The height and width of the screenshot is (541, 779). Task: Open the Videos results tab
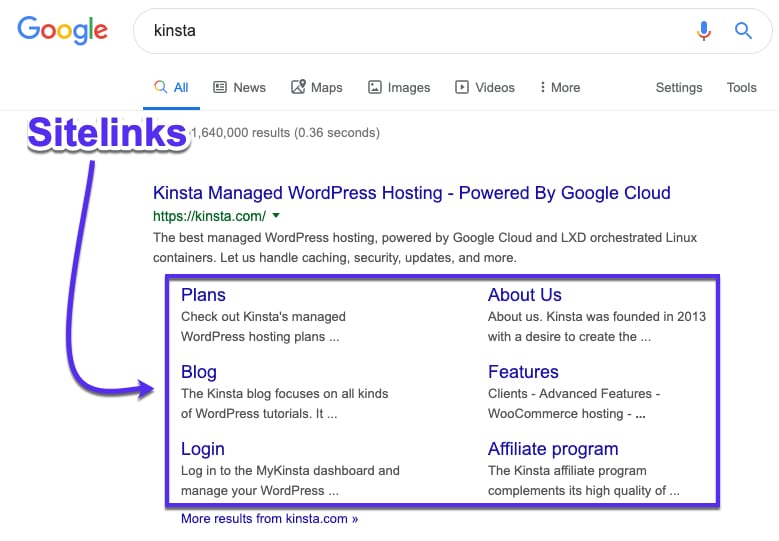485,87
